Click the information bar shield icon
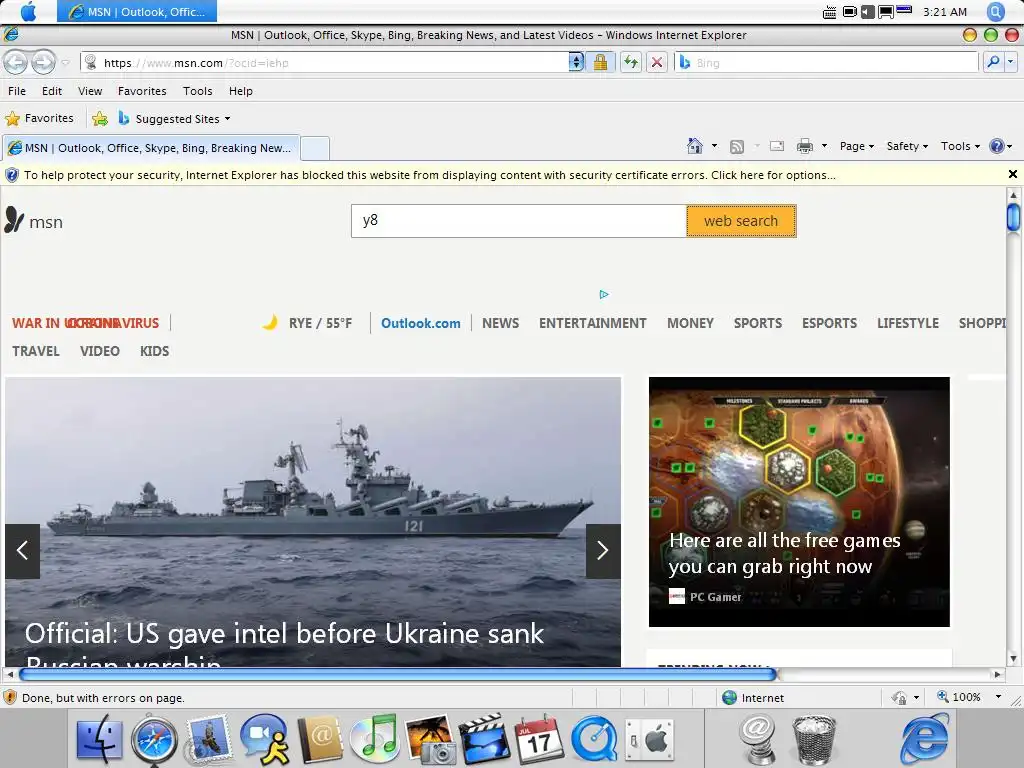Screen dimensions: 1024x768 [12, 175]
